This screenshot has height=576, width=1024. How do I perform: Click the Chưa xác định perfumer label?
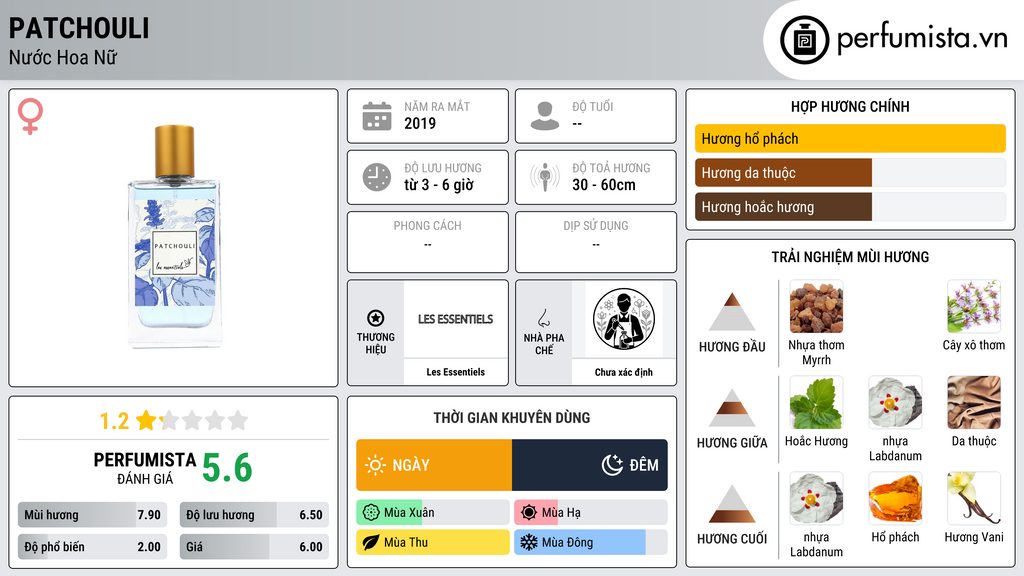pyautogui.click(x=624, y=372)
